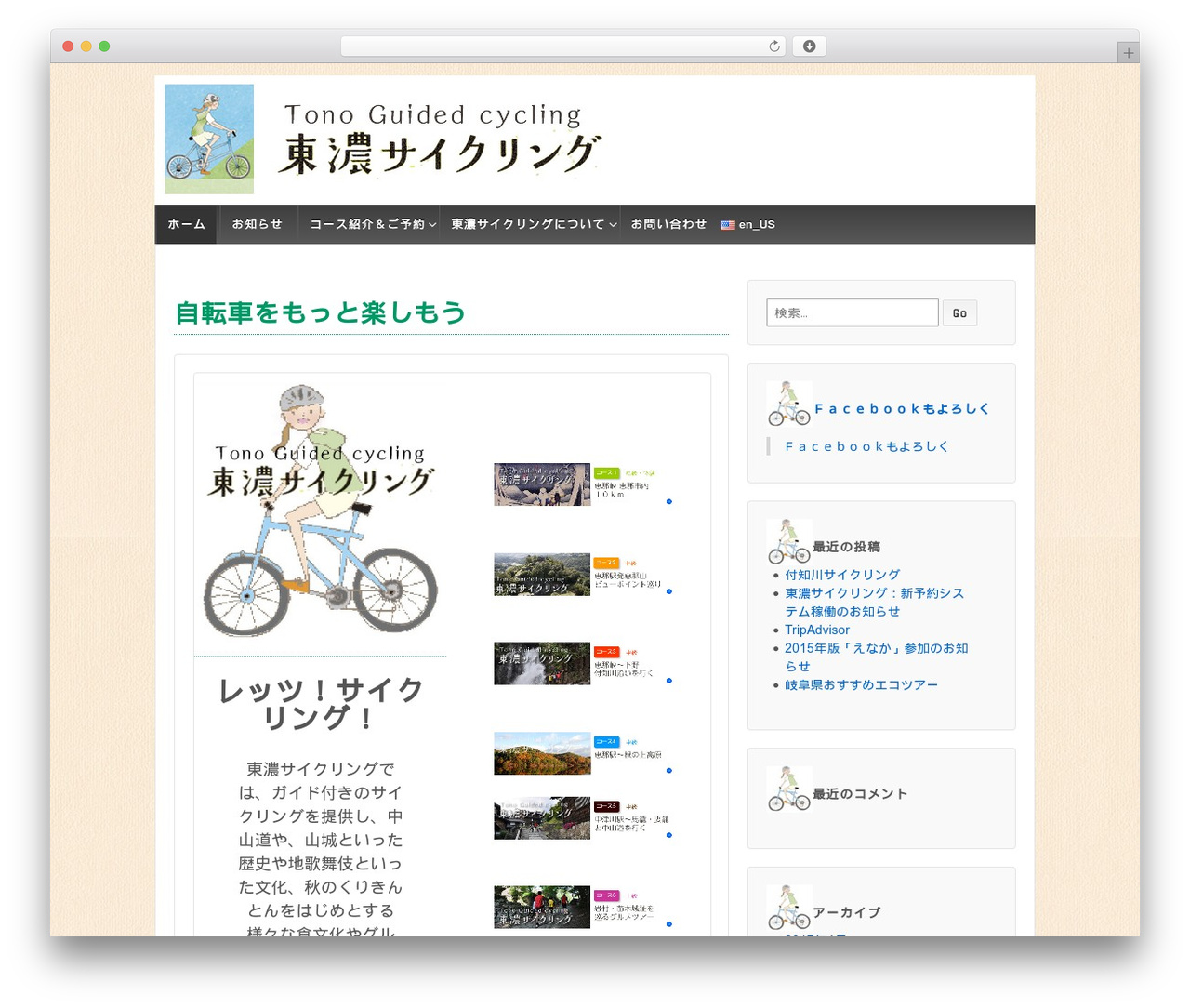Viewport: 1190px width, 1008px height.
Task: Click the 自転車をもっと楽しもう page heading
Action: click(x=321, y=312)
